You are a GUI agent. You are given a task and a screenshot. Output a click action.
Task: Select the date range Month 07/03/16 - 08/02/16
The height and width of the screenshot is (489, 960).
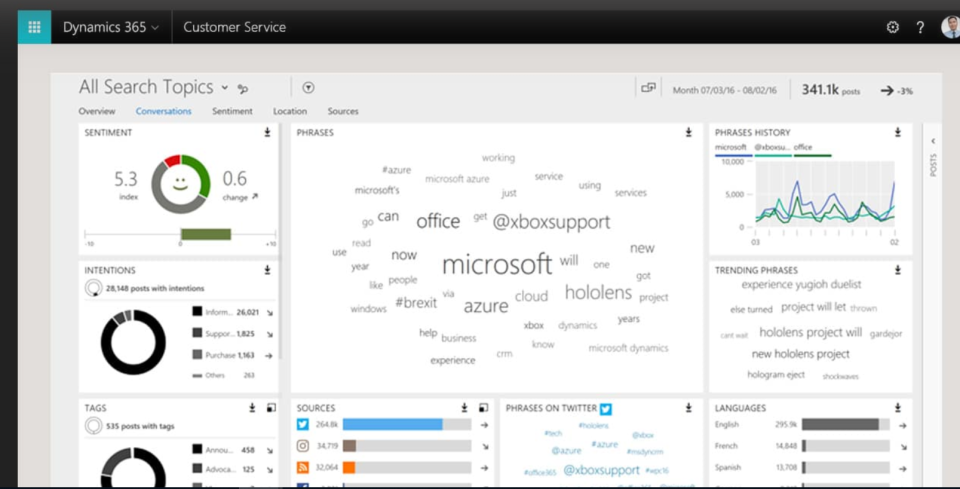click(x=727, y=89)
